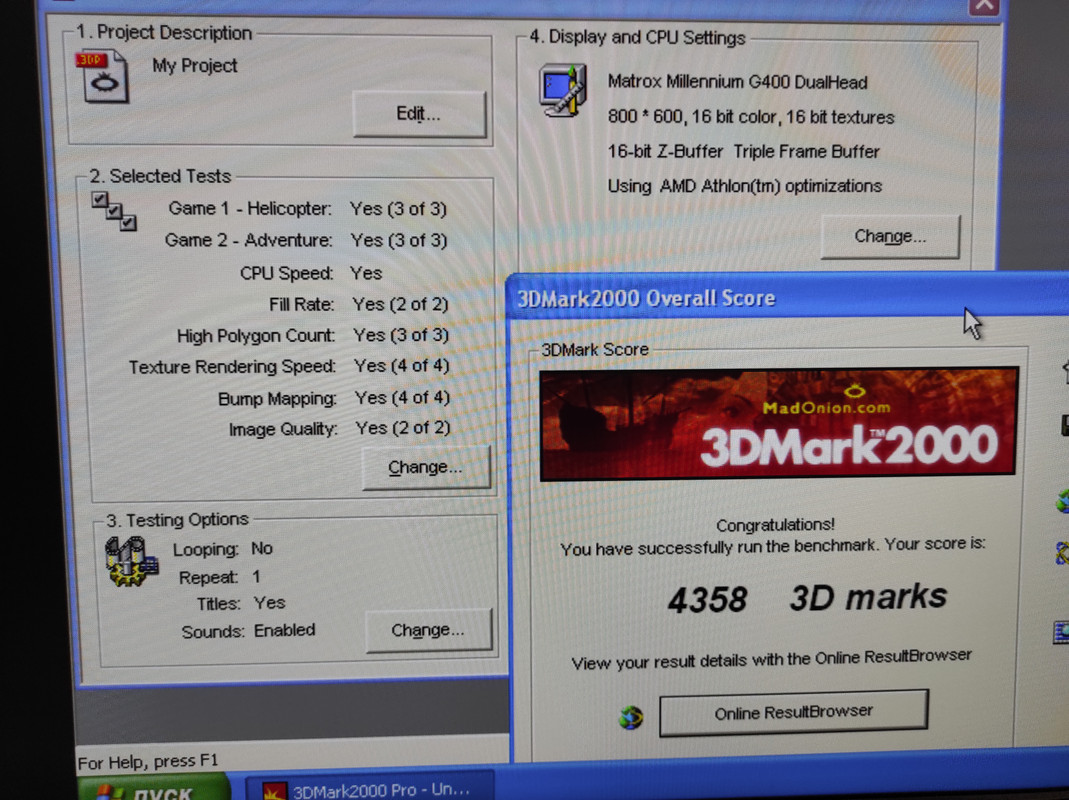This screenshot has height=800, width=1069.
Task: Click the 3DP project document icon
Action: (103, 76)
